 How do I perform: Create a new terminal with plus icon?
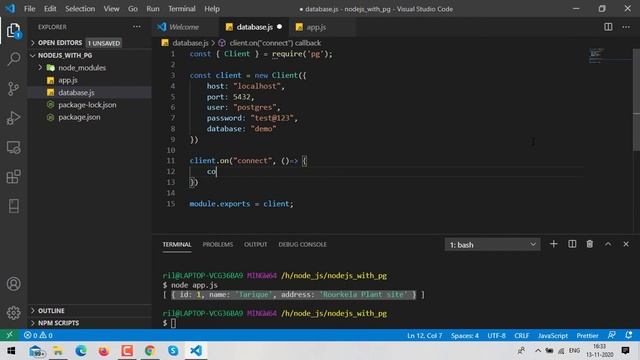553,244
